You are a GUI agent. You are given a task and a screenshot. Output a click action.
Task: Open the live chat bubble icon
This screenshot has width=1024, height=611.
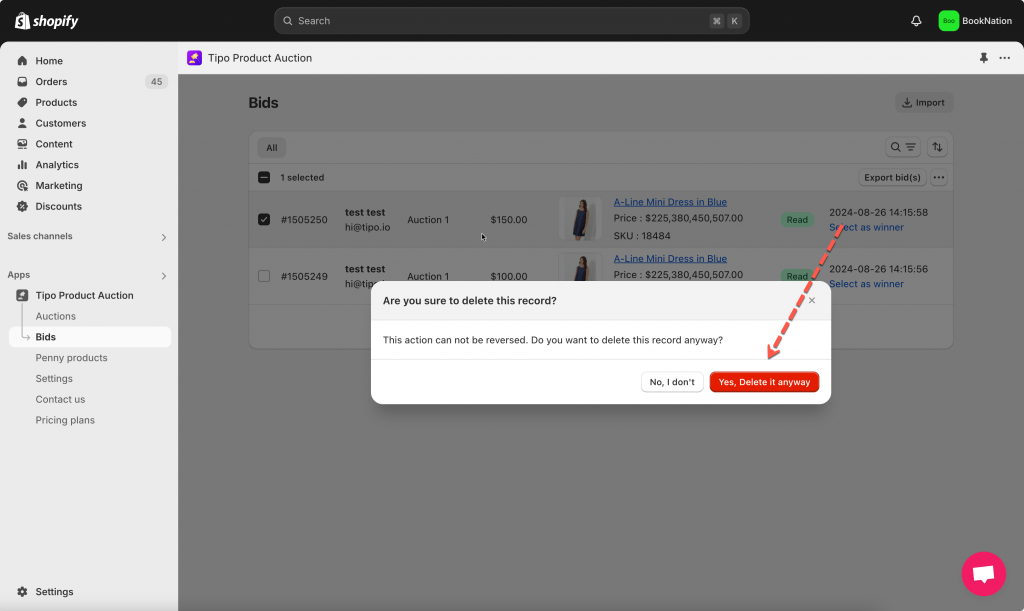coord(983,573)
